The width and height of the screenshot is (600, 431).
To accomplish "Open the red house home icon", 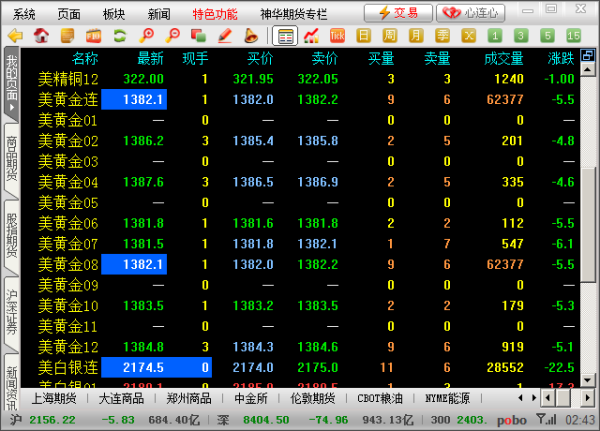I will point(41,36).
